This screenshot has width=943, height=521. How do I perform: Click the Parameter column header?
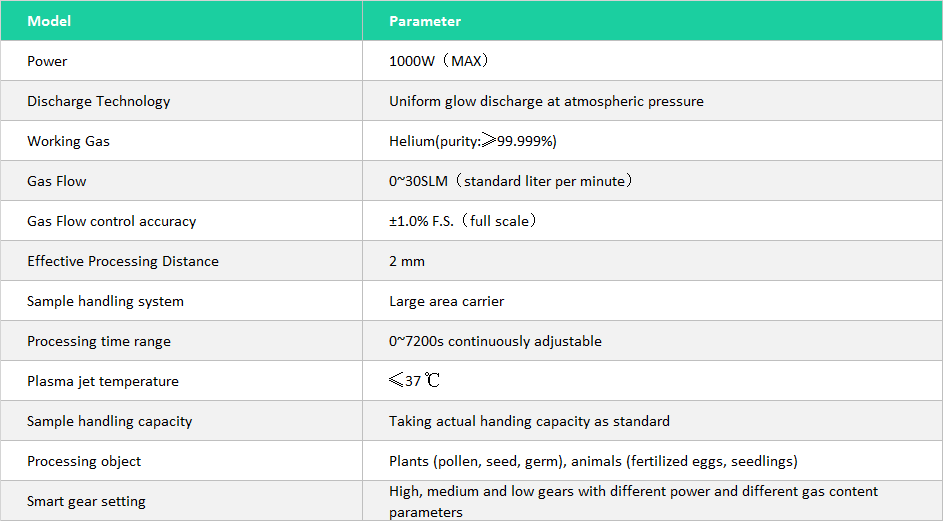[425, 21]
